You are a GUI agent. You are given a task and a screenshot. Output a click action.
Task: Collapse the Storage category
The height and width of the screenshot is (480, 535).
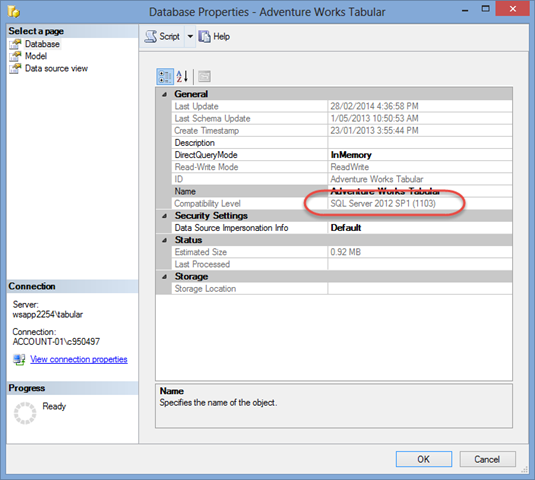[x=165, y=277]
